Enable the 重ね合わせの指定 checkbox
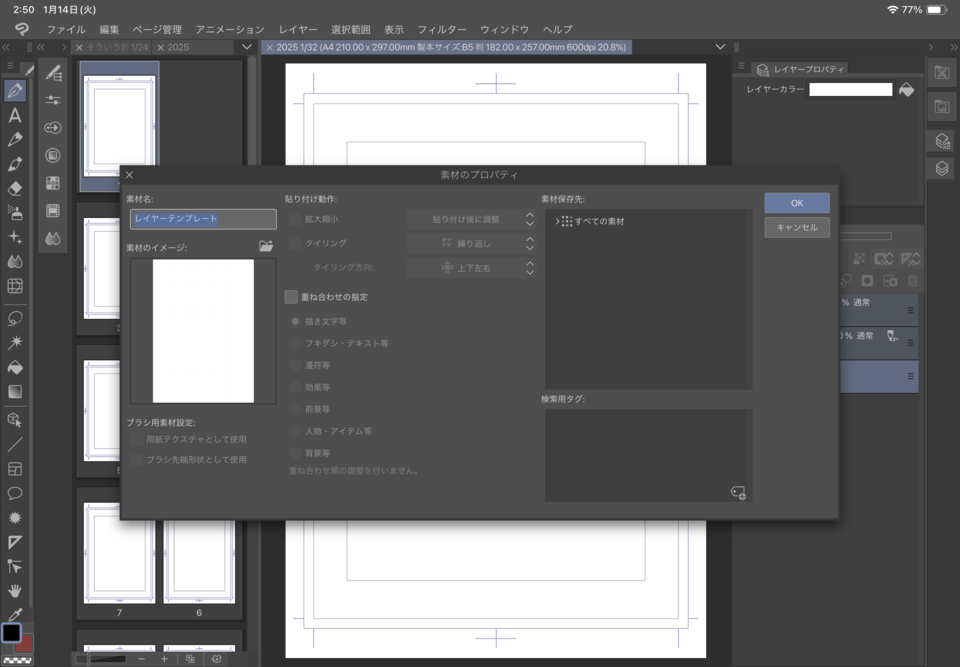This screenshot has width=960, height=667. (291, 297)
